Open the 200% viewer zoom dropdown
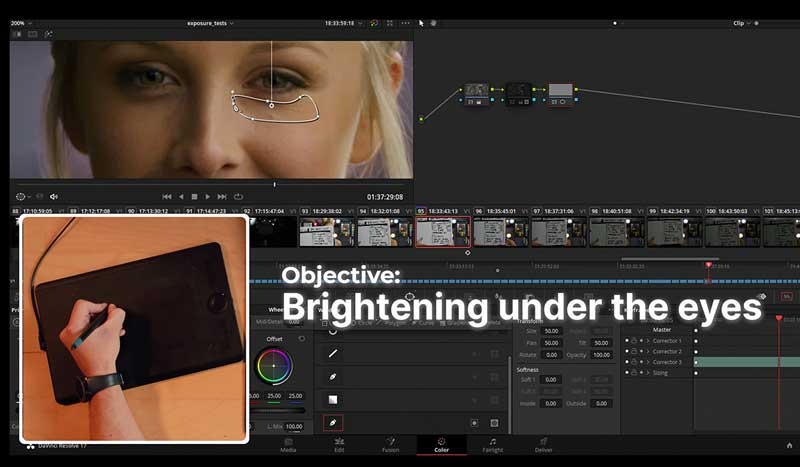800x467 pixels. 21,23
